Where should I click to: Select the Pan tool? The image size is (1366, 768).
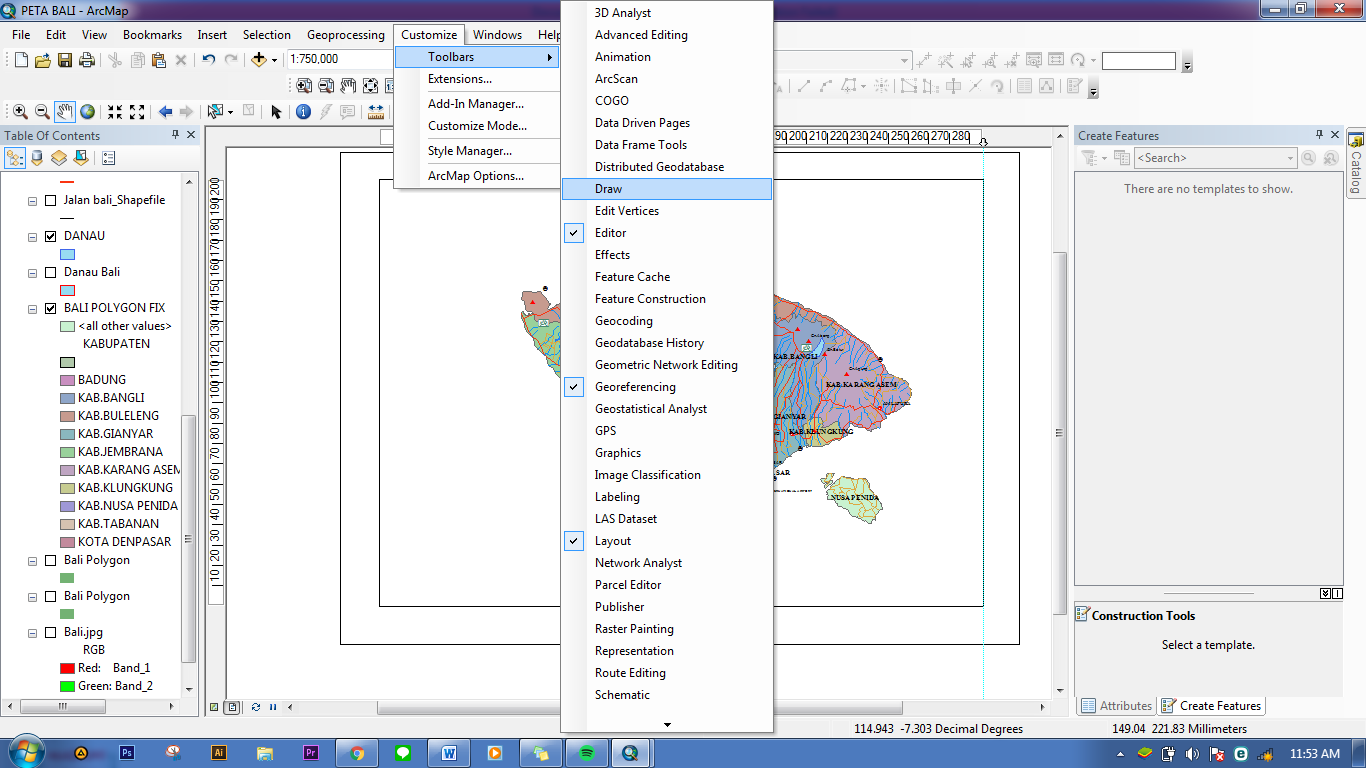pos(64,110)
